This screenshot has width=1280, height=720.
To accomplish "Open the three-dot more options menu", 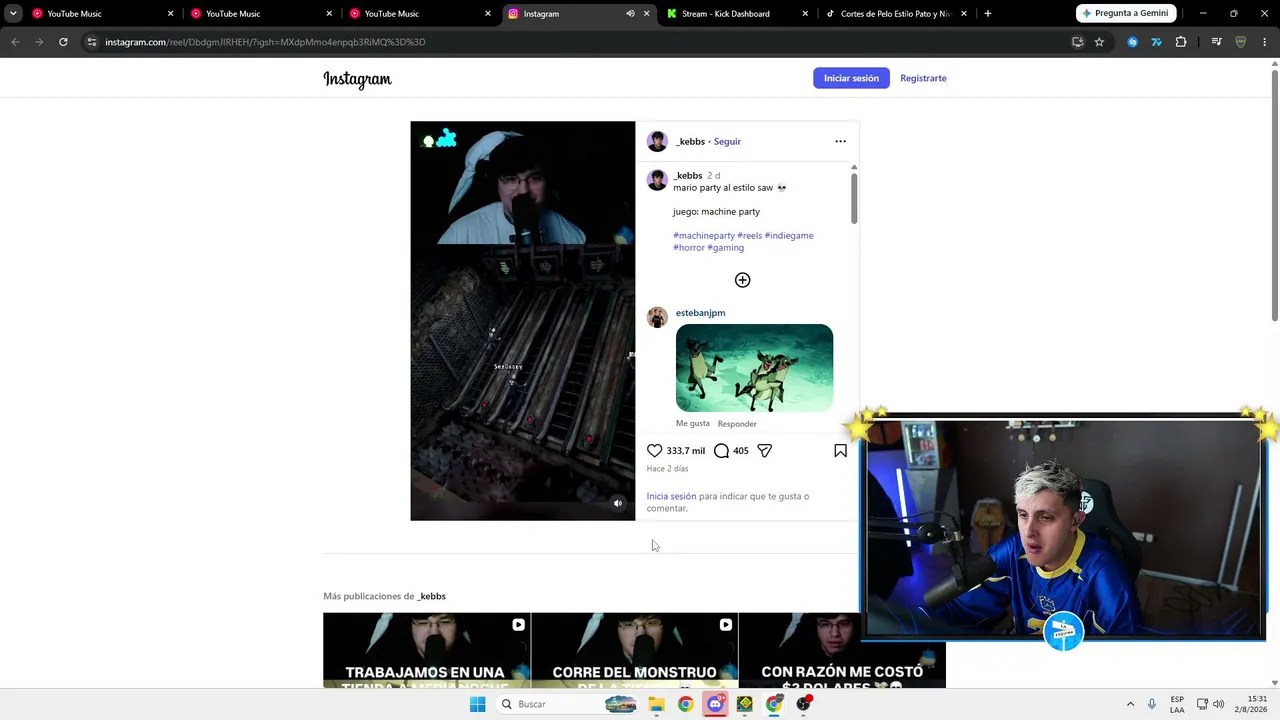I will [840, 141].
